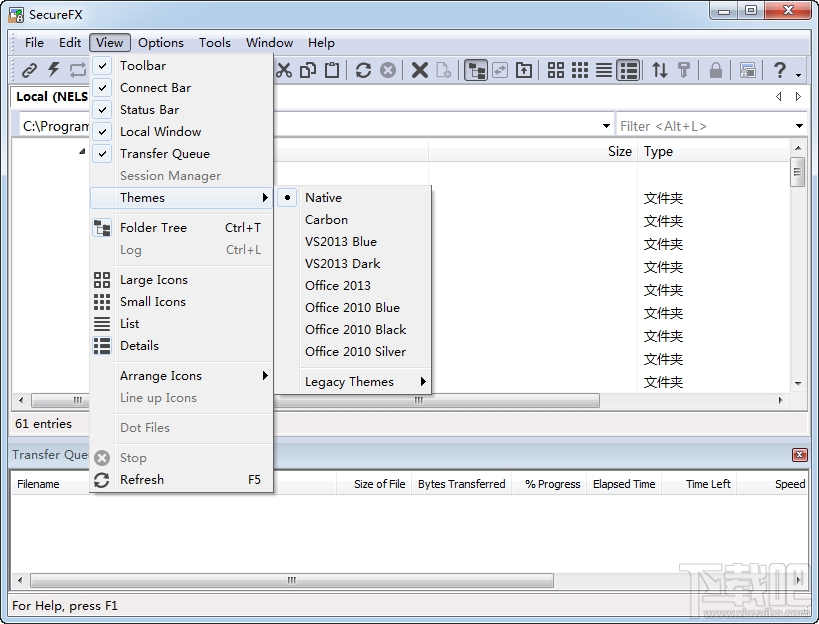The width and height of the screenshot is (819, 624).
Task: Open the Help question mark icon
Action: [782, 70]
